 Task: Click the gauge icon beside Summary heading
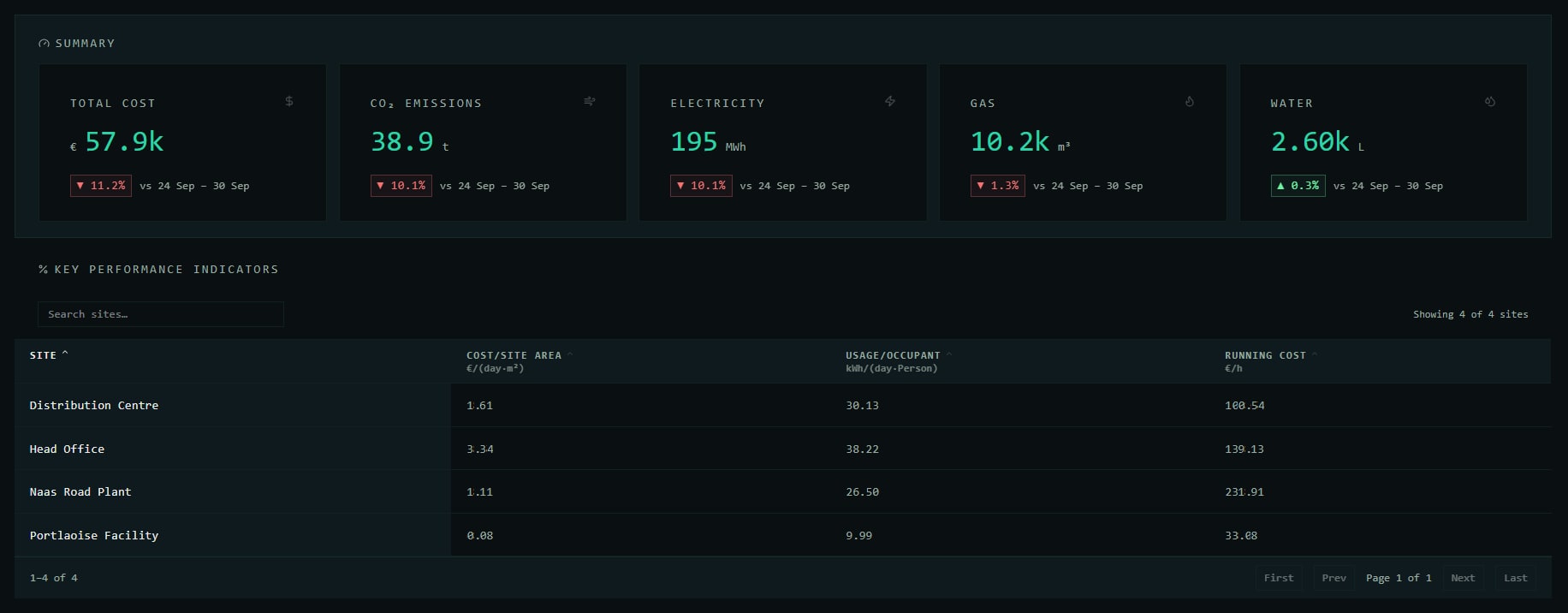tap(44, 44)
